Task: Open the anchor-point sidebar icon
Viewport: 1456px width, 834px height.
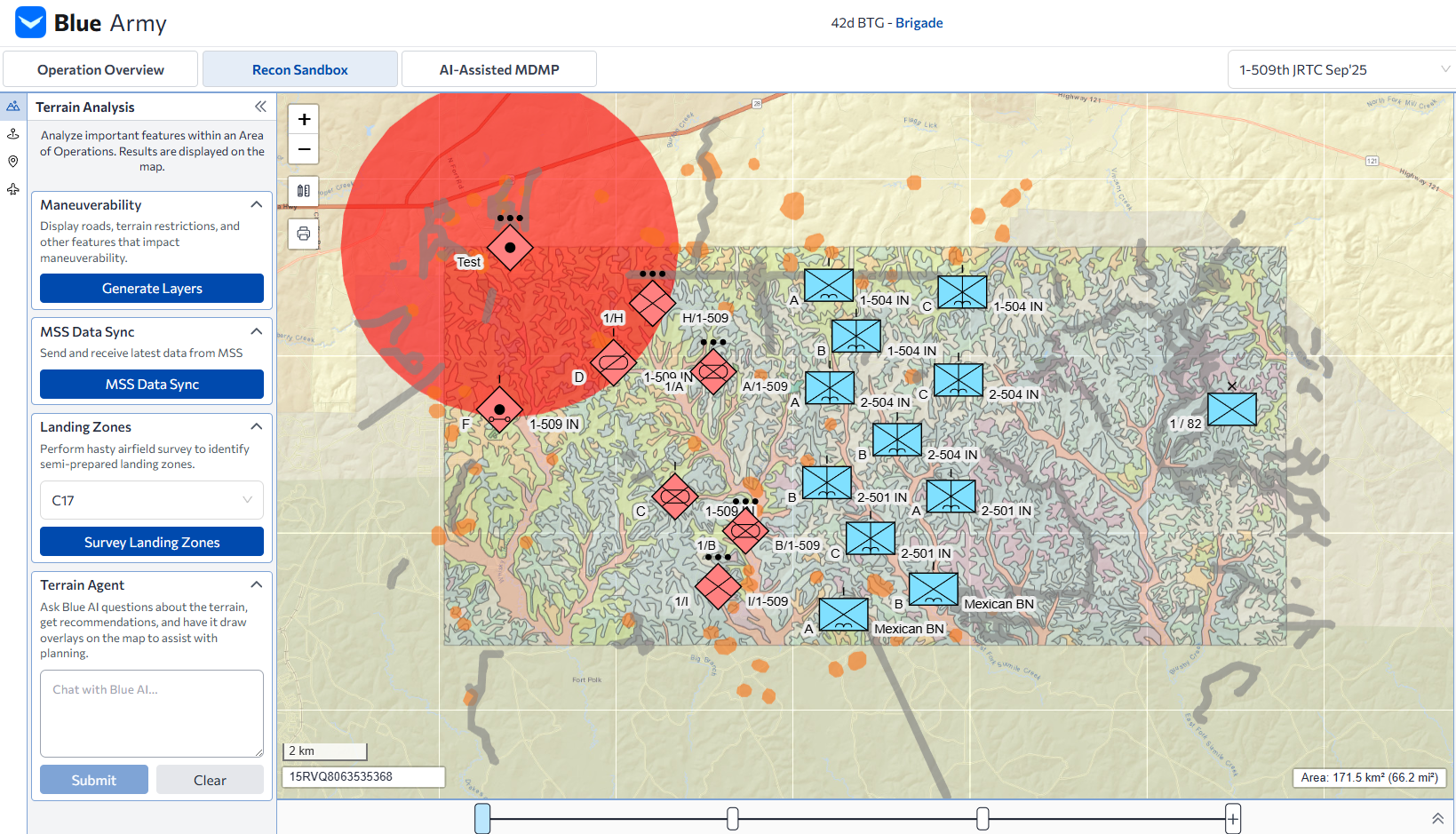Action: 13,134
